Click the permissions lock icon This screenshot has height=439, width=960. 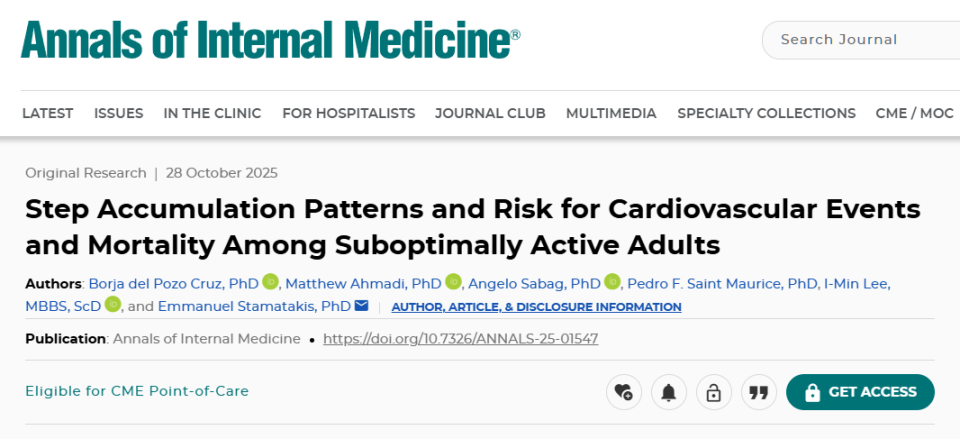click(x=714, y=392)
